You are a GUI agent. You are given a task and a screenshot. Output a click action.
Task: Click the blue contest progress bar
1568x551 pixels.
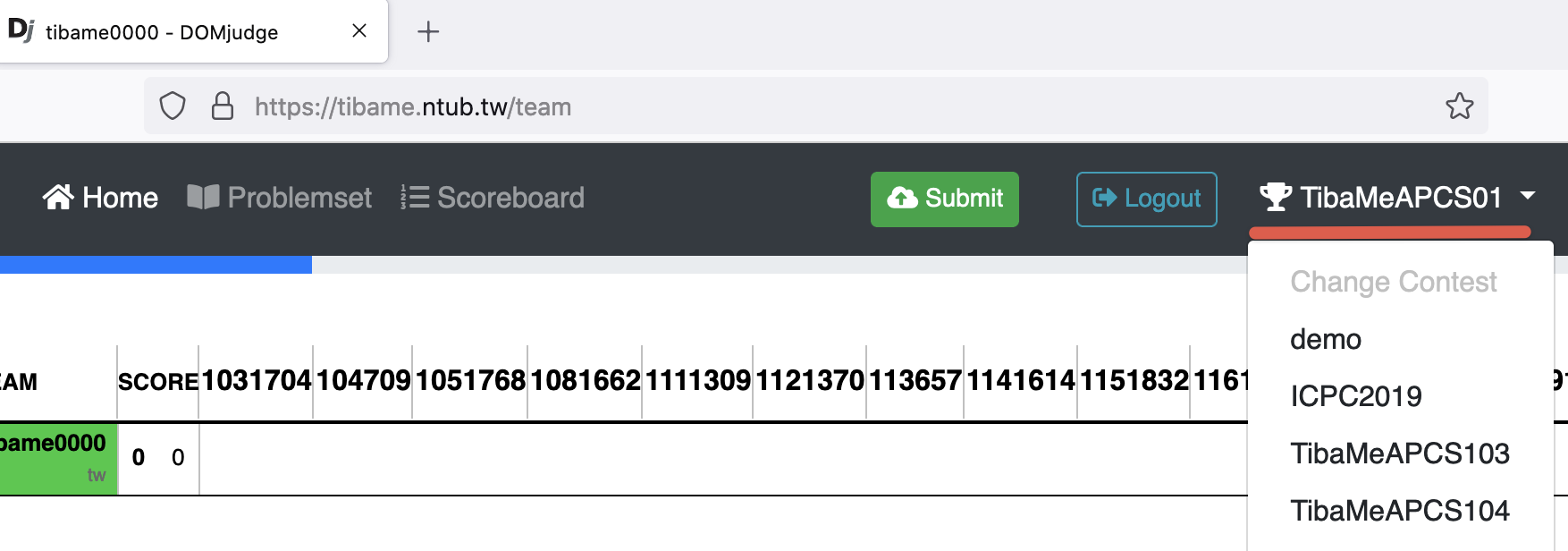156,265
